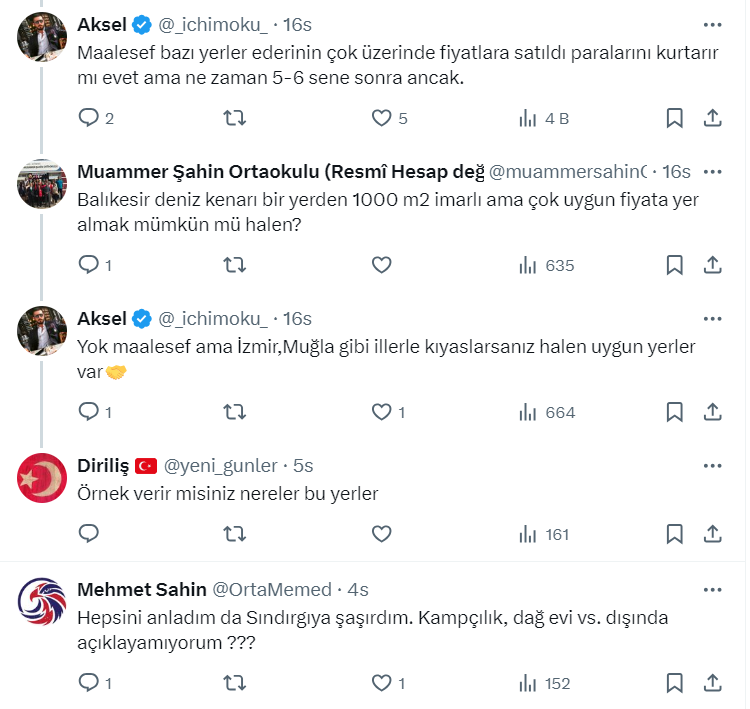The height and width of the screenshot is (709, 750).
Task: Bookmark Aksel's first tweet
Action: (675, 118)
